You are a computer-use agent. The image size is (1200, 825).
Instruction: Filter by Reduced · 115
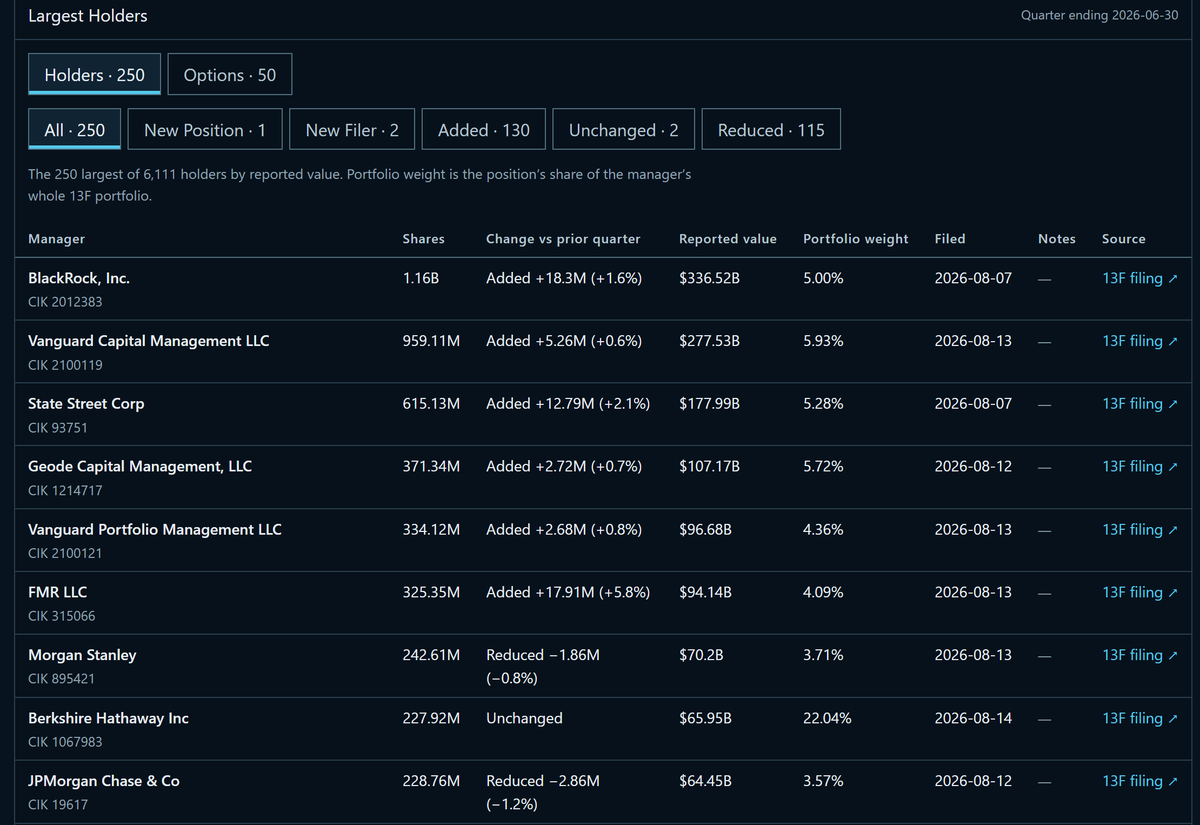(771, 130)
